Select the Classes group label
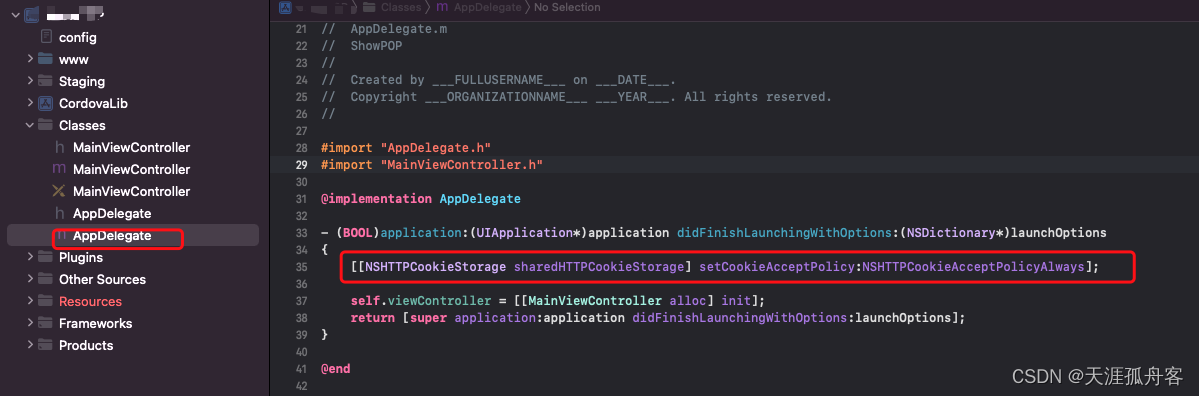Image resolution: width=1199 pixels, height=396 pixels. point(83,125)
